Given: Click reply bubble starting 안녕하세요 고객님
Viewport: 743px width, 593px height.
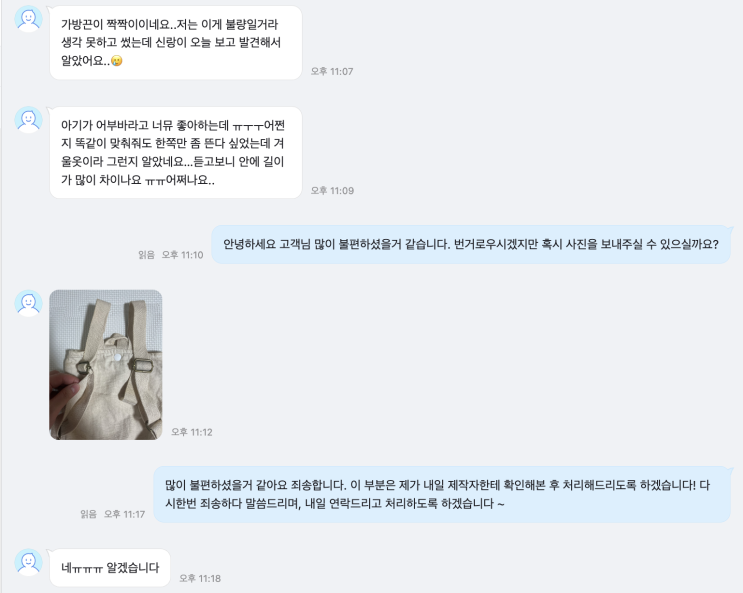Looking at the screenshot, I should click(x=471, y=245).
